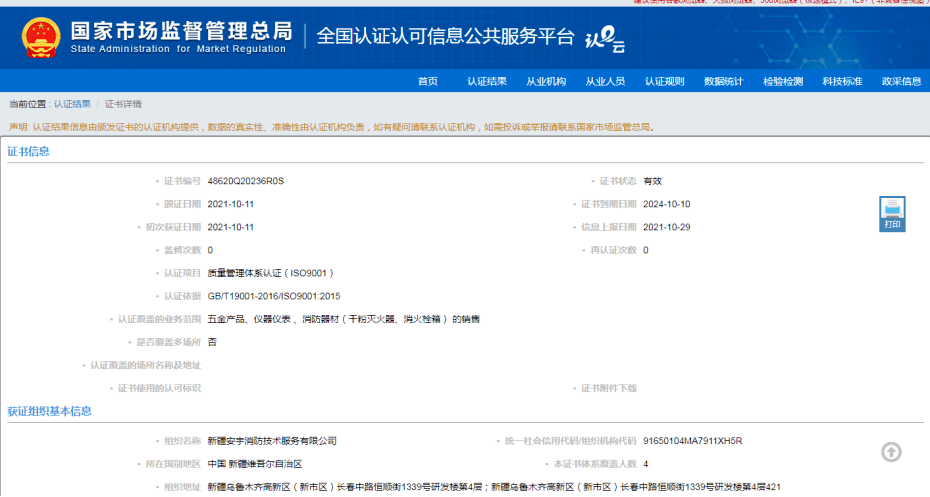Click GB/T19001-2016/ISO9001:2015 standard text

pos(274,296)
